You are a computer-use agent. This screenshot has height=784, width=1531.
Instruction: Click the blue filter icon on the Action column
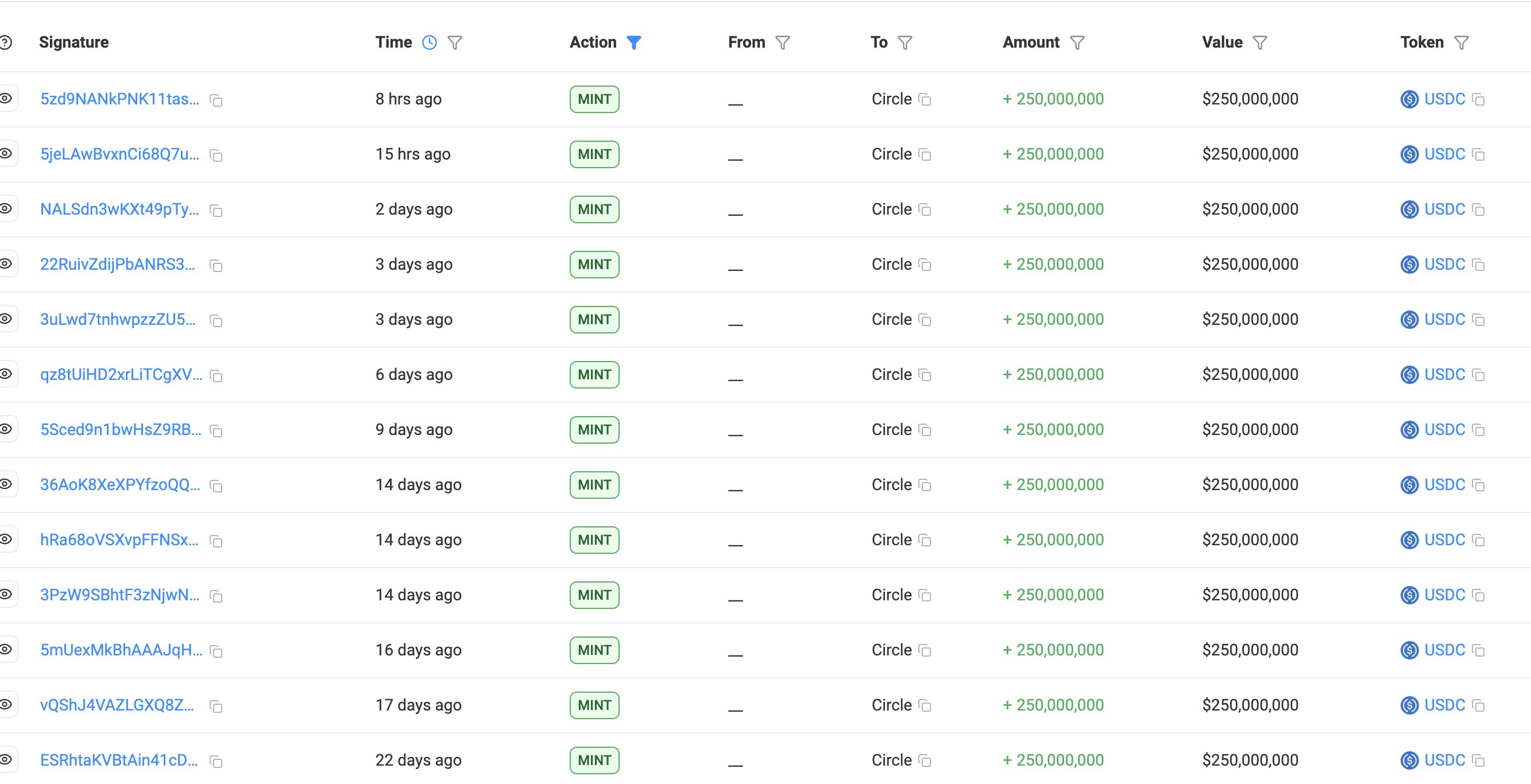click(x=635, y=42)
